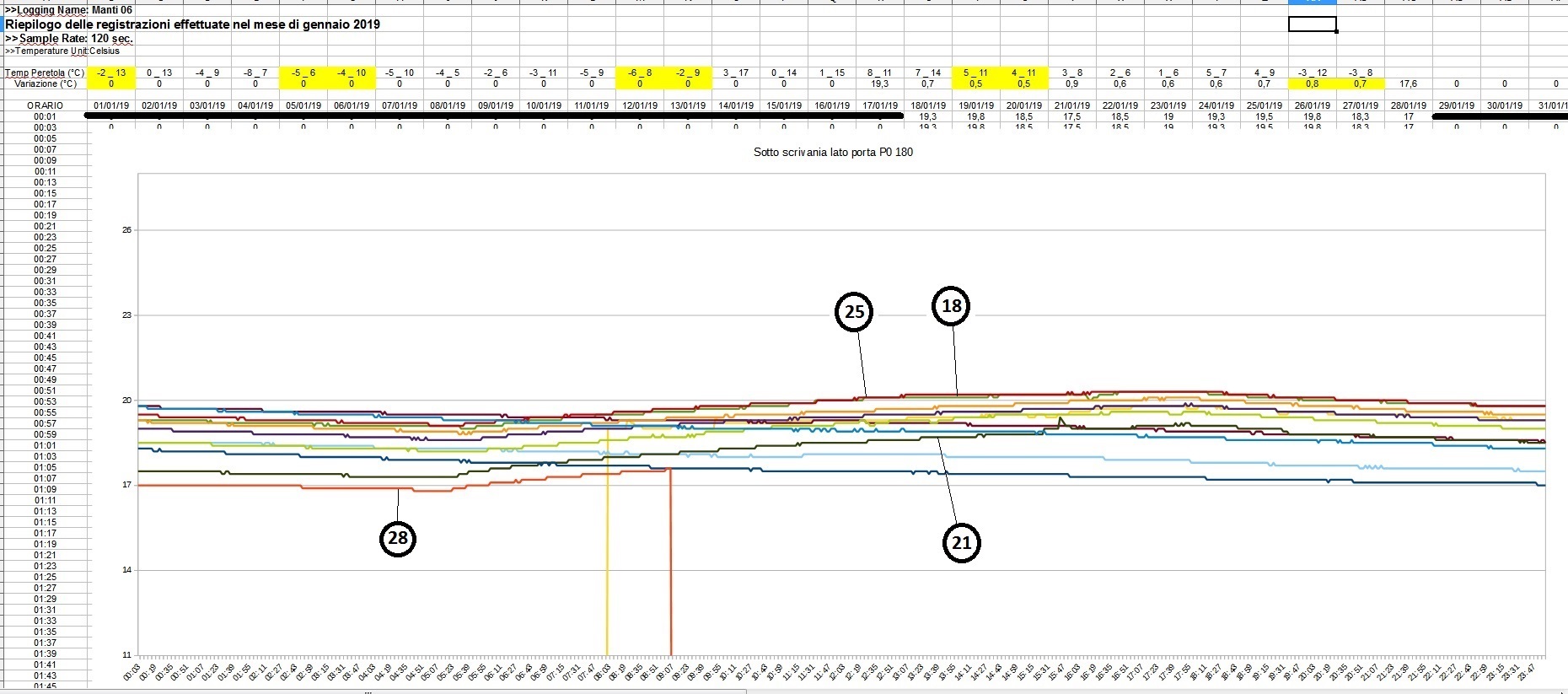1568x694 pixels.
Task: Click callout circle number 18
Action: (x=951, y=306)
